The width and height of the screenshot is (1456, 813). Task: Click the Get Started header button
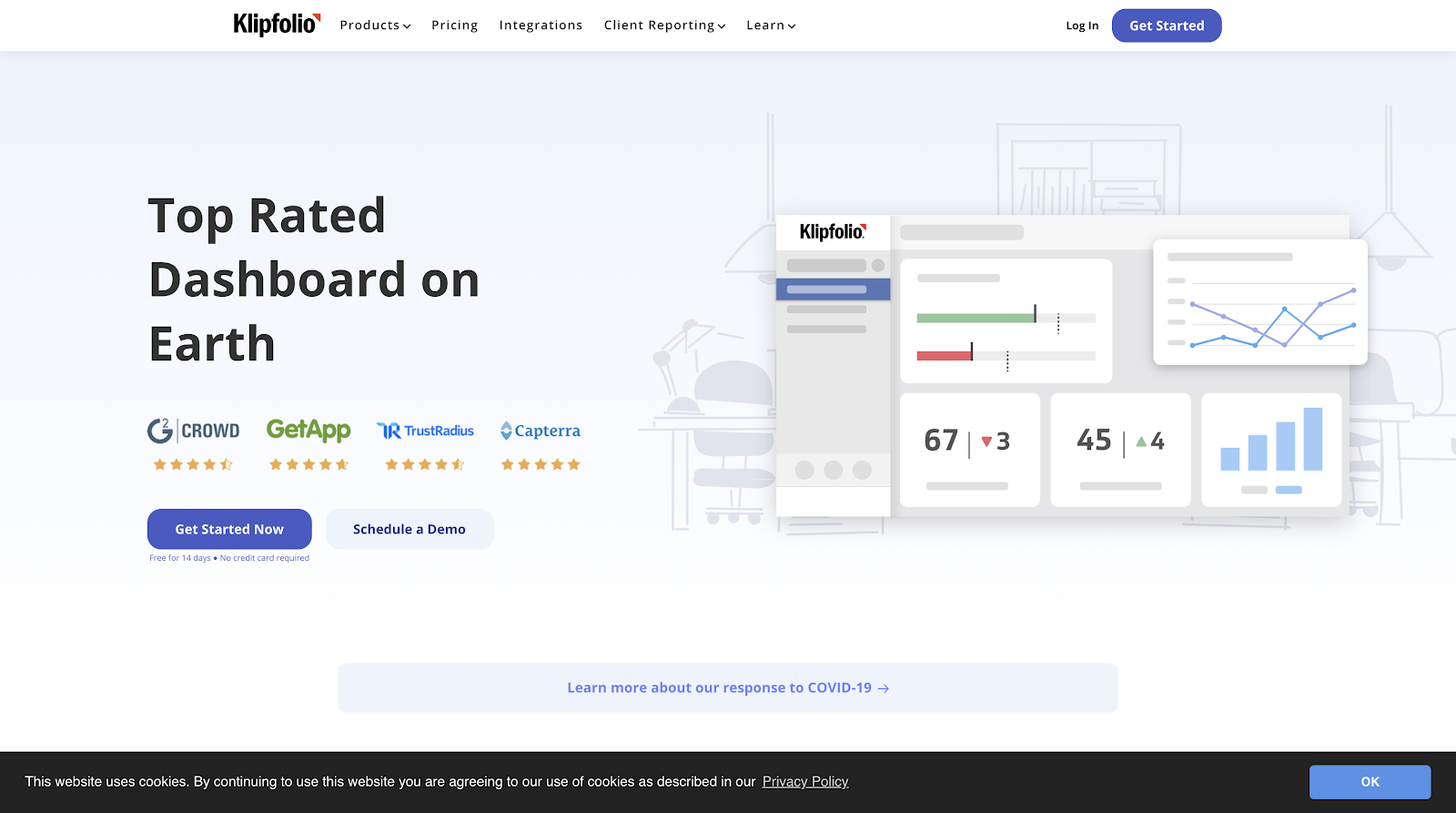(1167, 25)
